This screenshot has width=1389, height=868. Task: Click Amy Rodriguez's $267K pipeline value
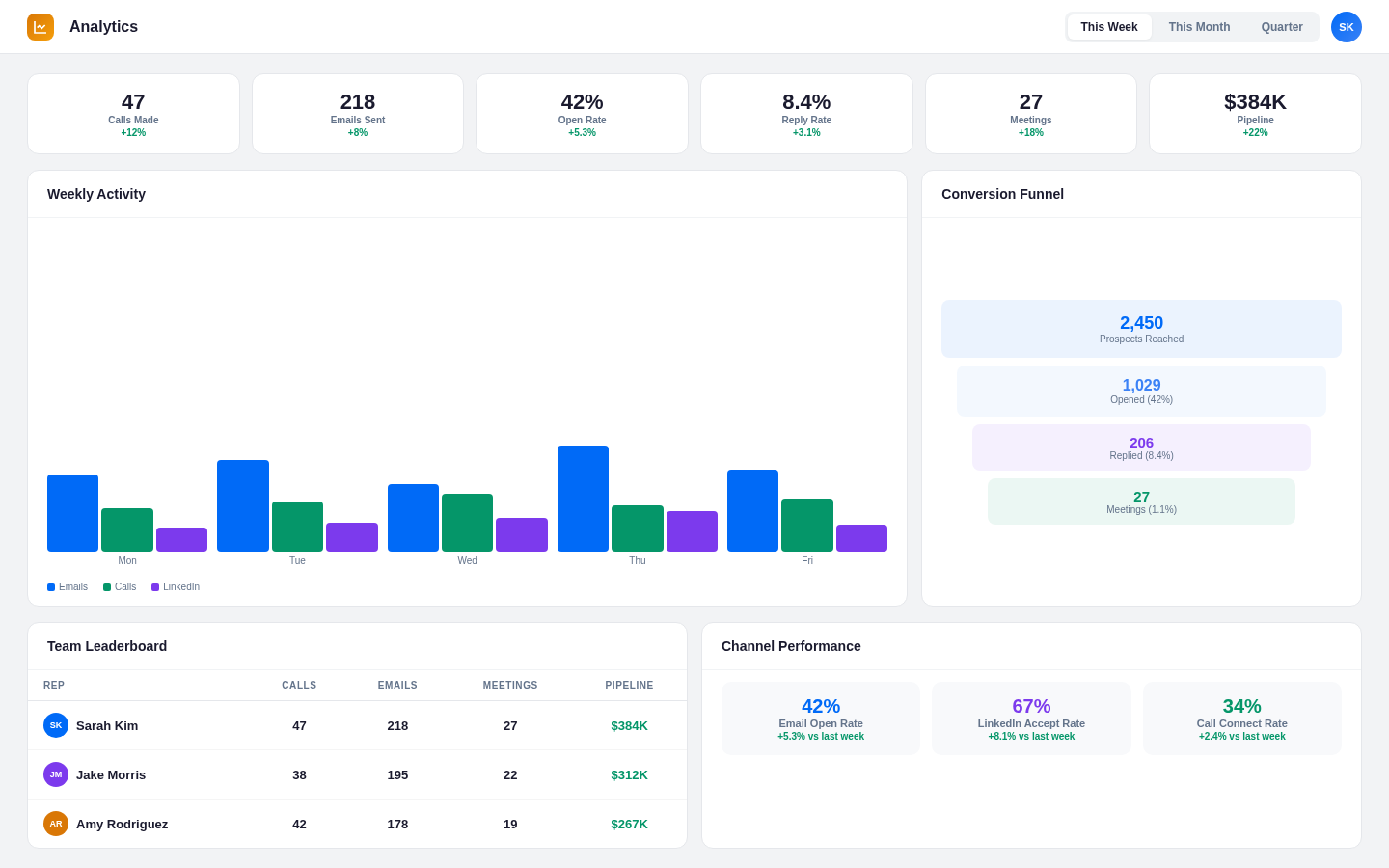pyautogui.click(x=629, y=824)
